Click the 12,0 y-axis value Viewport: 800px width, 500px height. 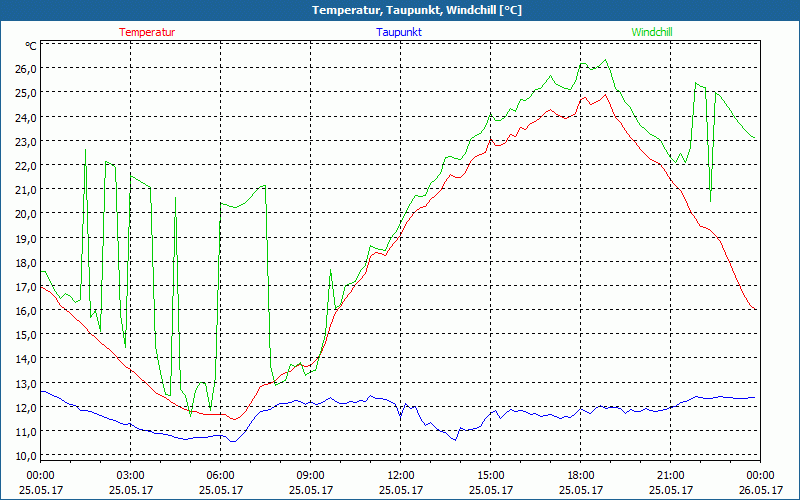[x=26, y=408]
